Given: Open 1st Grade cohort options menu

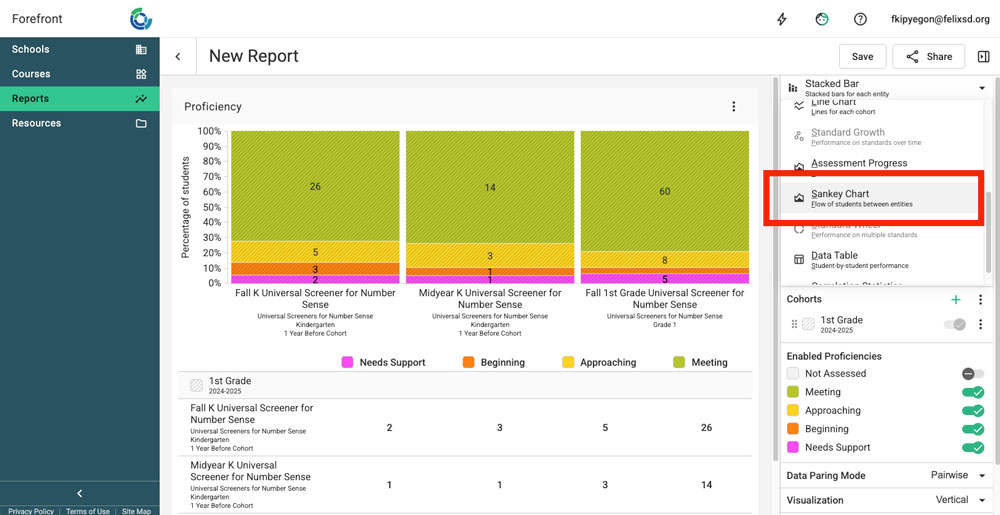Looking at the screenshot, I should coord(981,324).
